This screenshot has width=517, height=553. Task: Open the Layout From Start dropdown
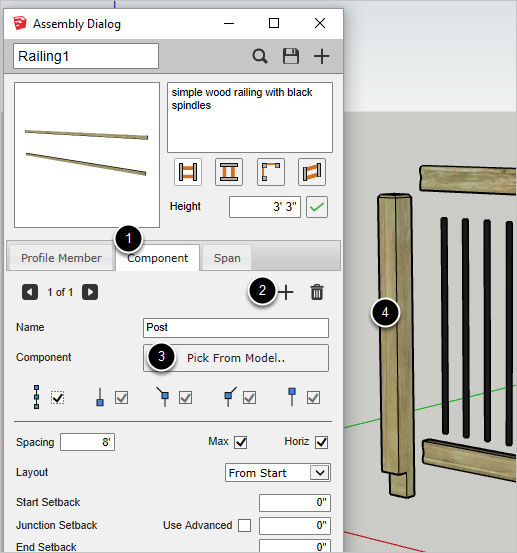pos(278,473)
